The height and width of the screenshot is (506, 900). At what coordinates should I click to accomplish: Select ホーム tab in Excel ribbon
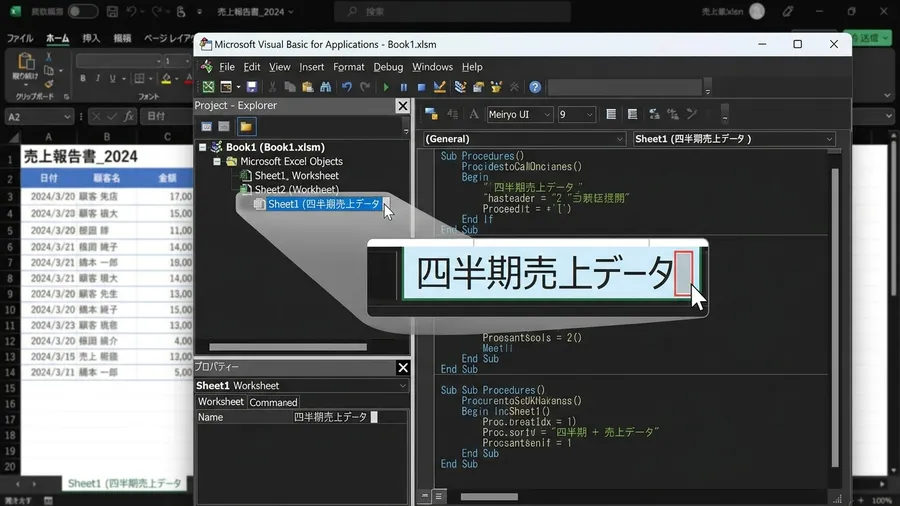(x=57, y=38)
